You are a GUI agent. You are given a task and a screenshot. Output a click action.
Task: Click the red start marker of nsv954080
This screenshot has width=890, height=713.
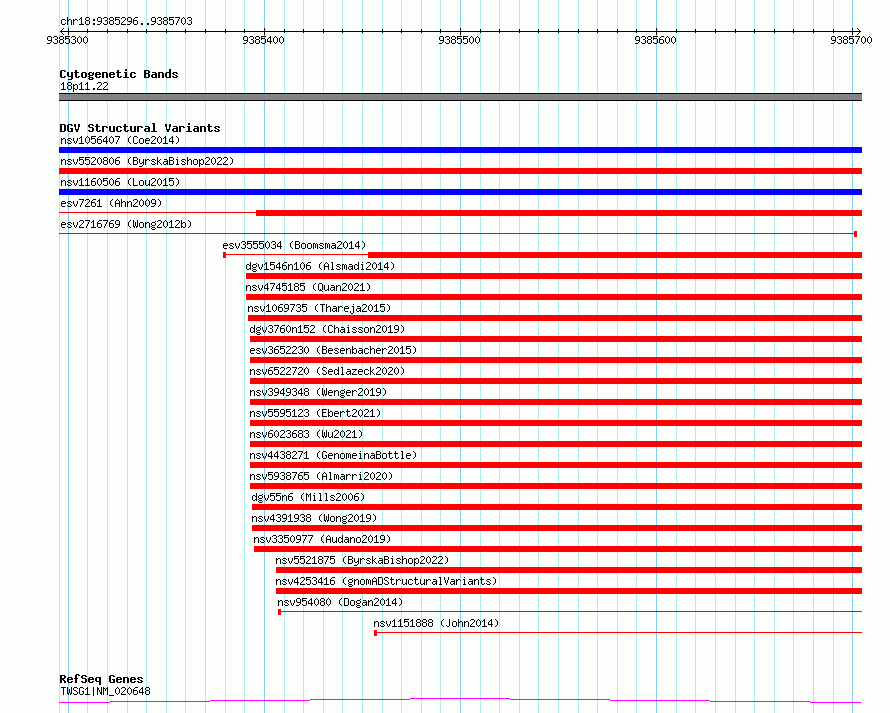[279, 612]
